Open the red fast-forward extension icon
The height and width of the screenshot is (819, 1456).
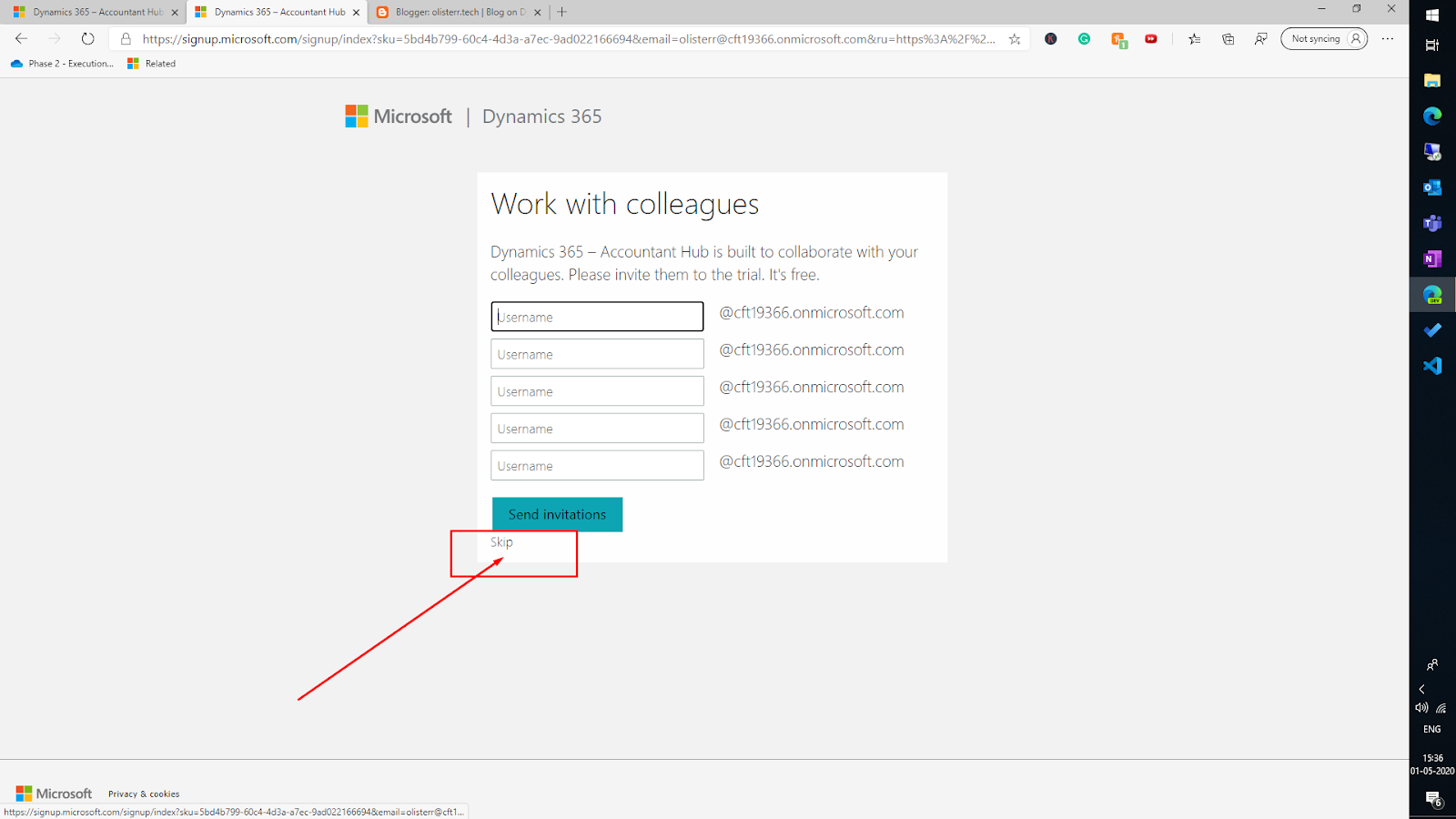[1151, 39]
